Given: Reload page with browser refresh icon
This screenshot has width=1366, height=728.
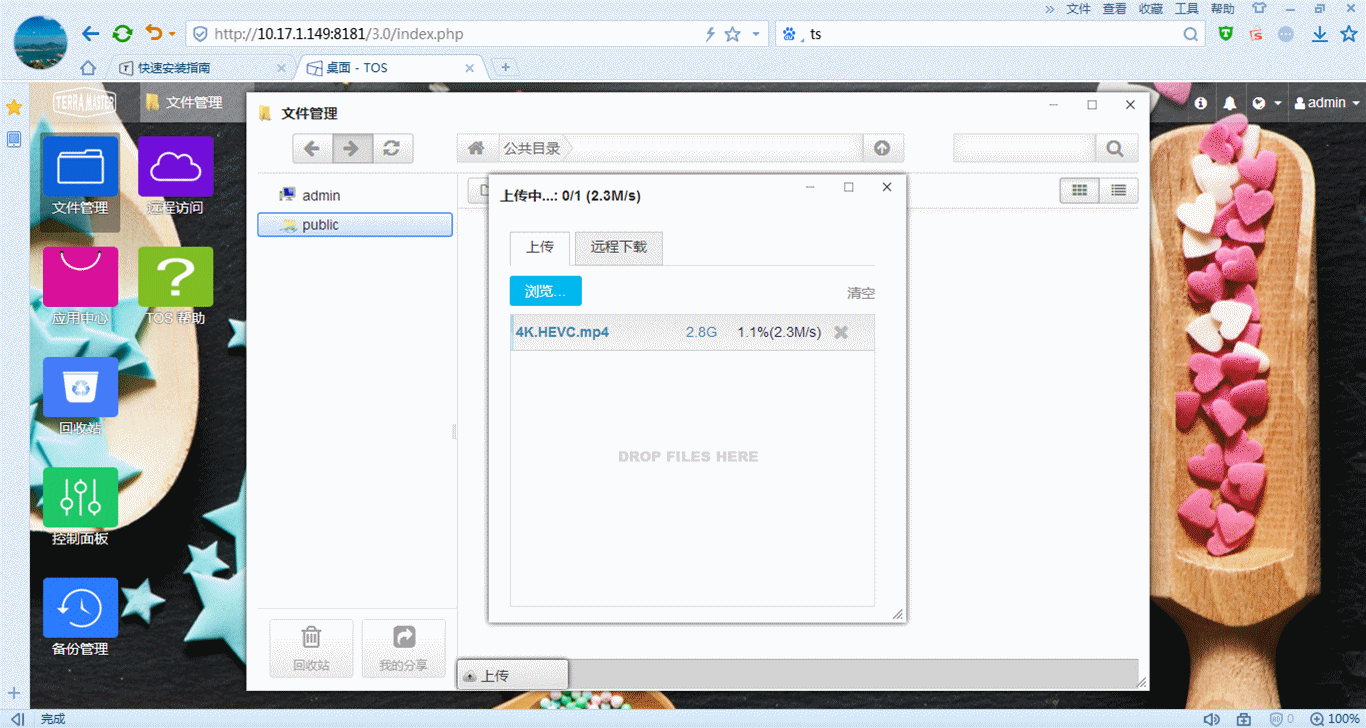Looking at the screenshot, I should pos(122,34).
